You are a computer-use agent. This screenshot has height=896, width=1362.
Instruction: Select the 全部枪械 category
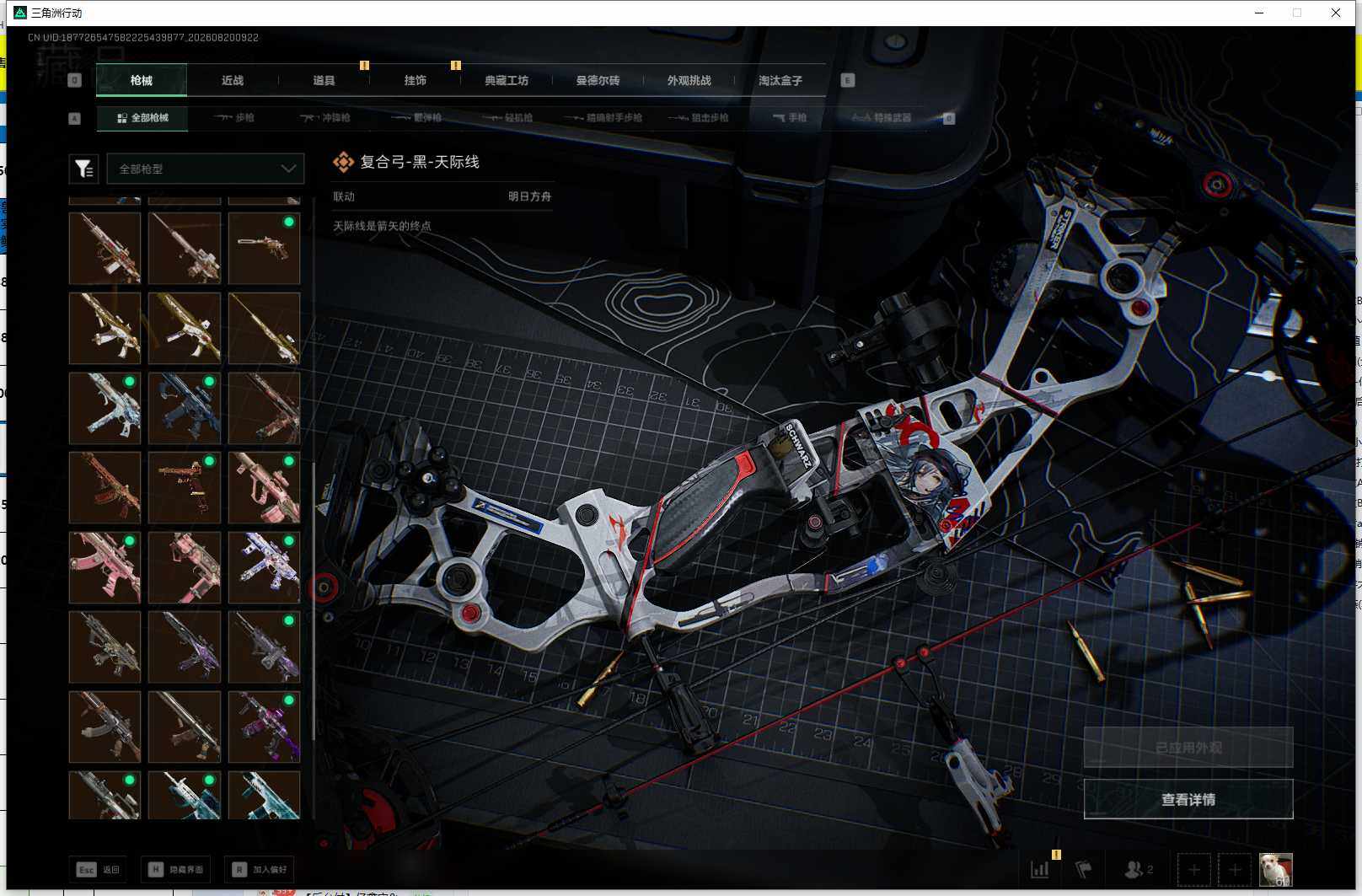pos(142,118)
